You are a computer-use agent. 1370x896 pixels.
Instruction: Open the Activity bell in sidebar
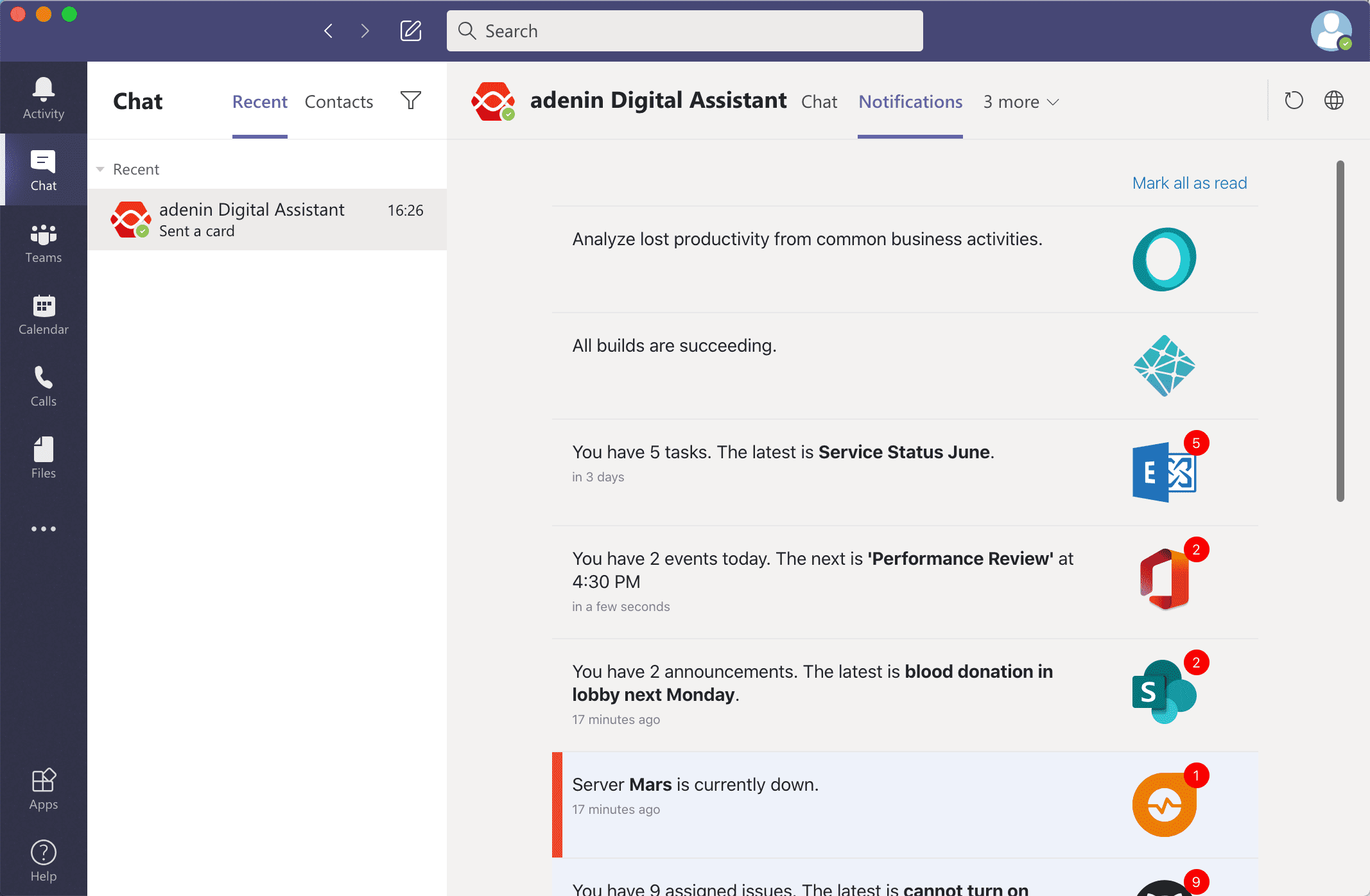point(44,98)
